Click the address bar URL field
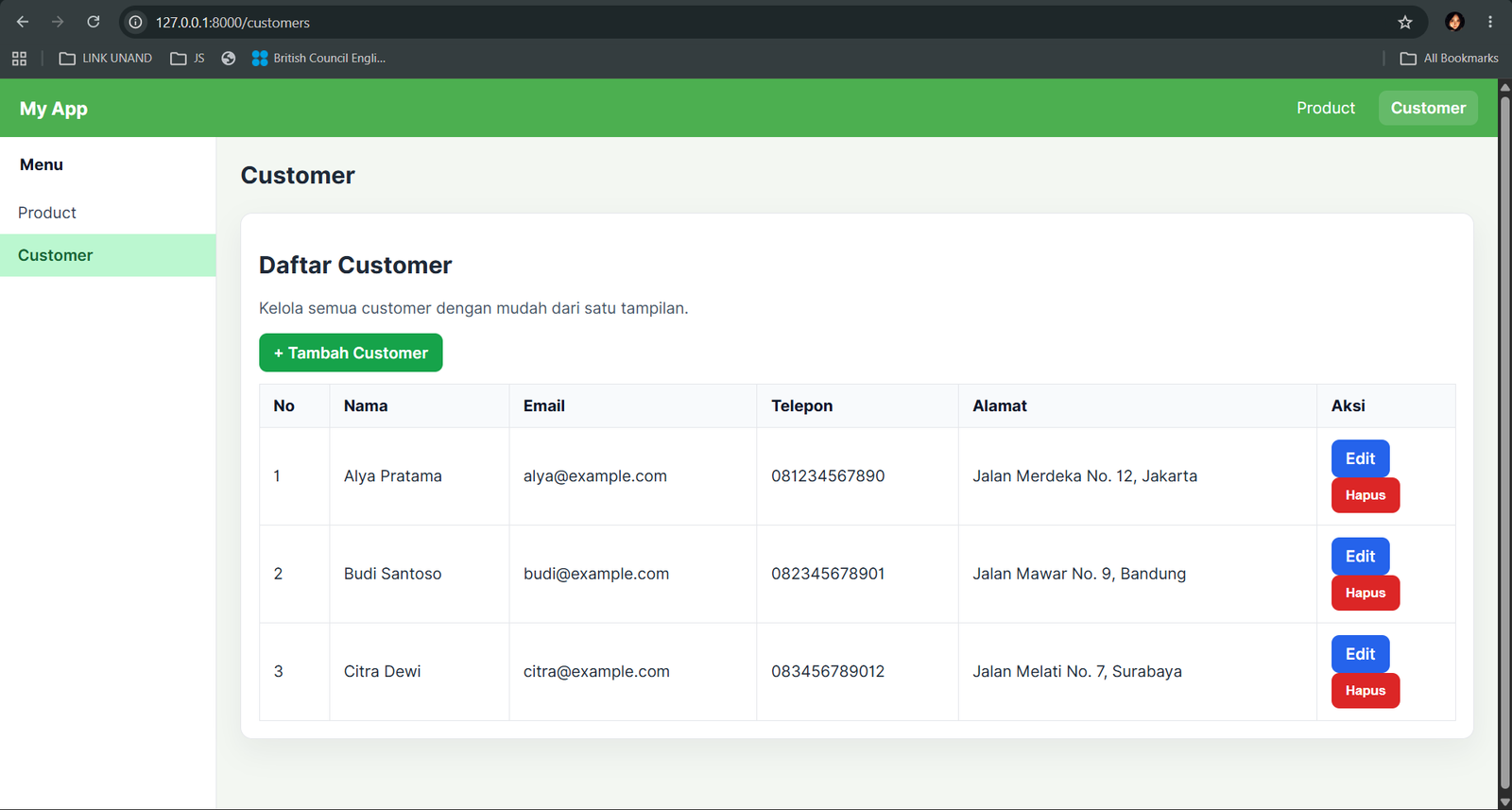The width and height of the screenshot is (1512, 810). (x=756, y=22)
